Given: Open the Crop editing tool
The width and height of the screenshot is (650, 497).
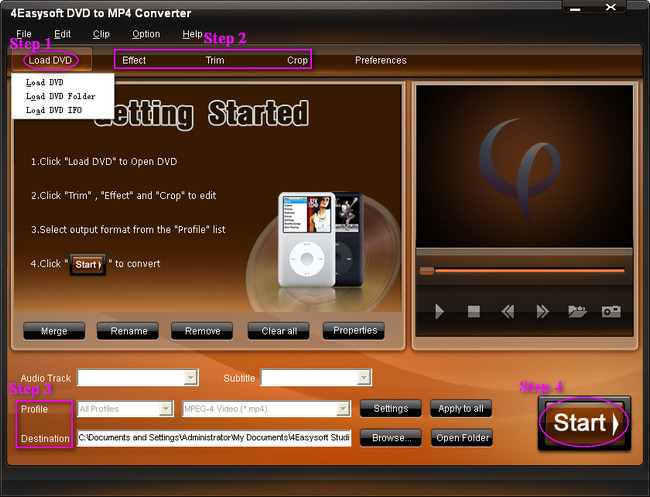Looking at the screenshot, I should [297, 61].
